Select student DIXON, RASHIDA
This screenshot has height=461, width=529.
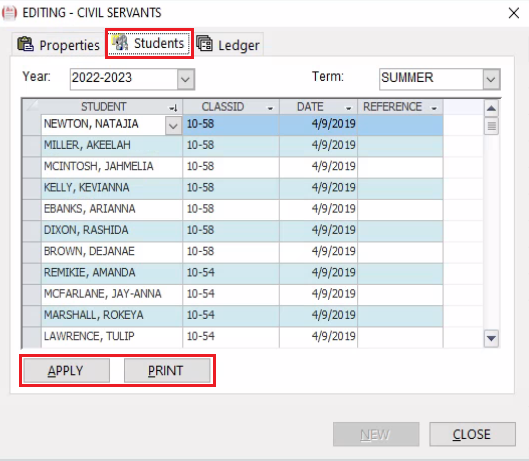112,230
